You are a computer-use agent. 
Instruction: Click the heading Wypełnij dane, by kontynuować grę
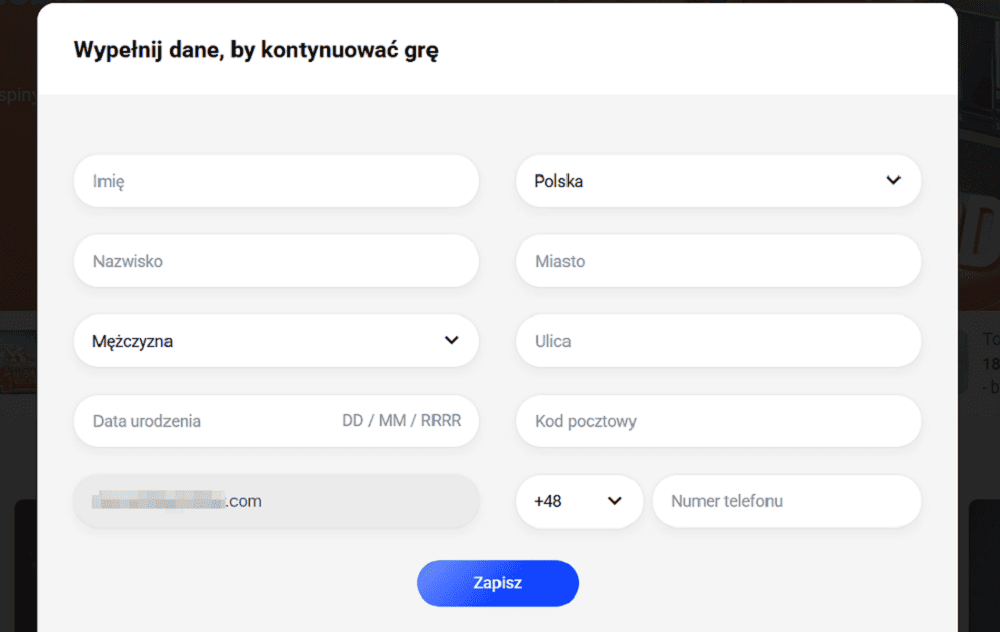(x=256, y=50)
